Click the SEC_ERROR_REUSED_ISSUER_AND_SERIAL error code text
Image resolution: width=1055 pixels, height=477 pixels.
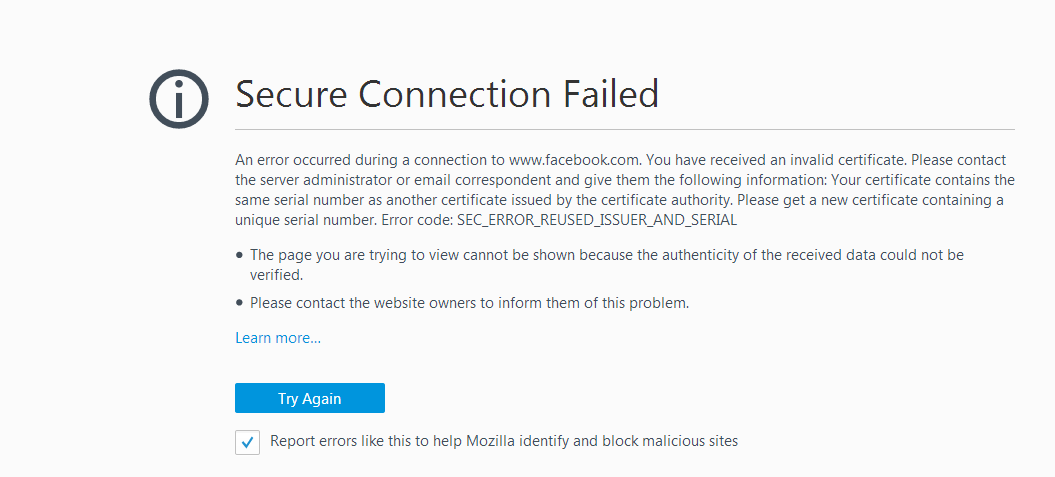click(597, 221)
